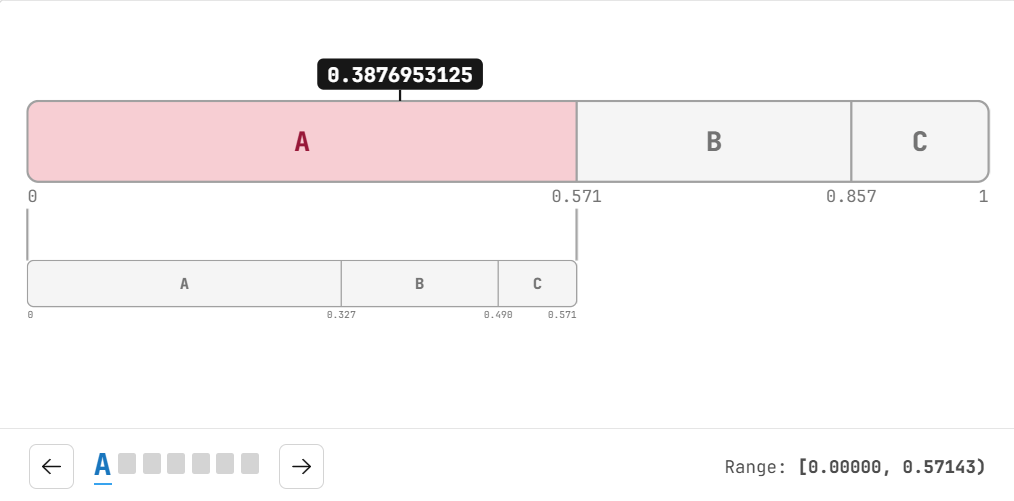Click the 0.490 label under lower bar
This screenshot has height=501, width=1014.
tap(498, 315)
